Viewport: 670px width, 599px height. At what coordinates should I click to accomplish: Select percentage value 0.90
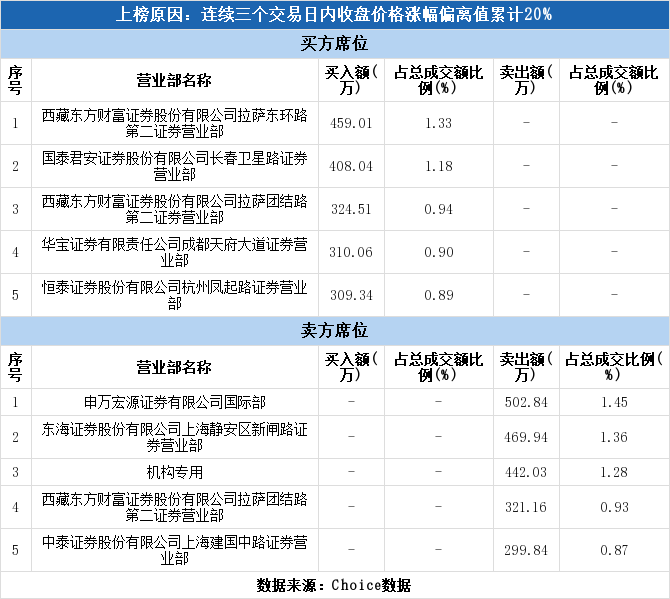coord(438,253)
